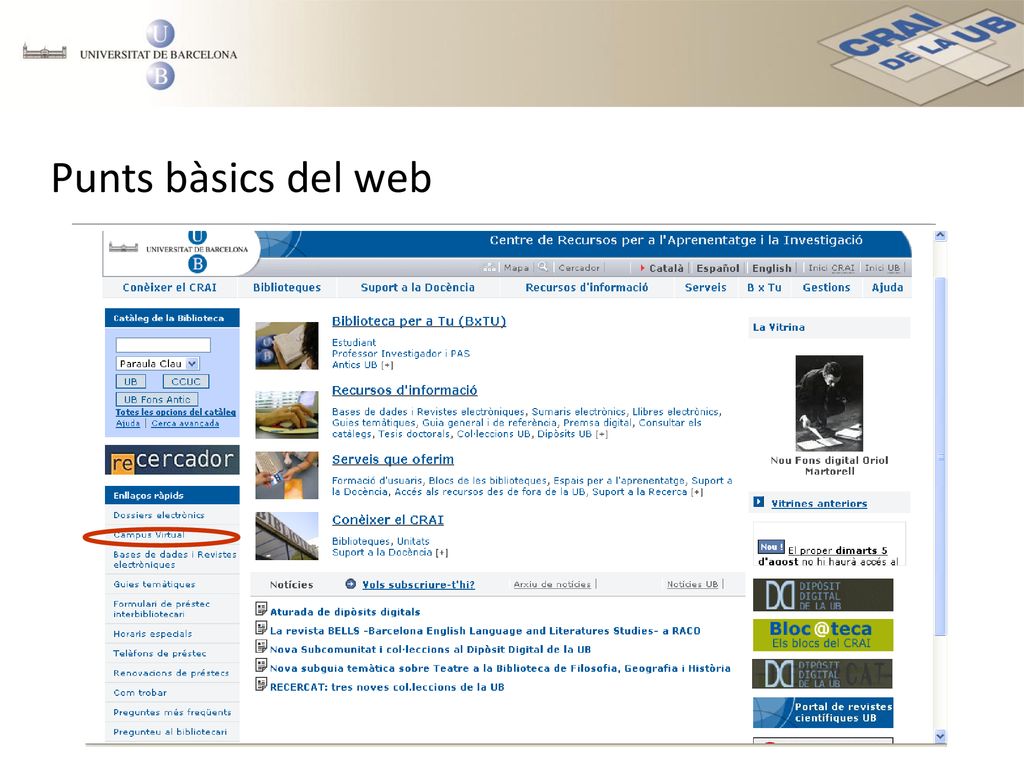
Task: Open Dossiers electrònics quick link
Action: pyautogui.click(x=159, y=515)
